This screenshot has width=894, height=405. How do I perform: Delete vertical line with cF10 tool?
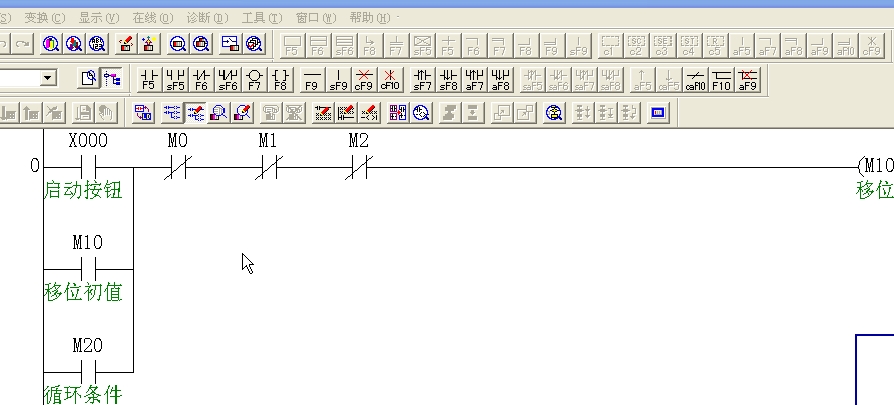[x=390, y=79]
